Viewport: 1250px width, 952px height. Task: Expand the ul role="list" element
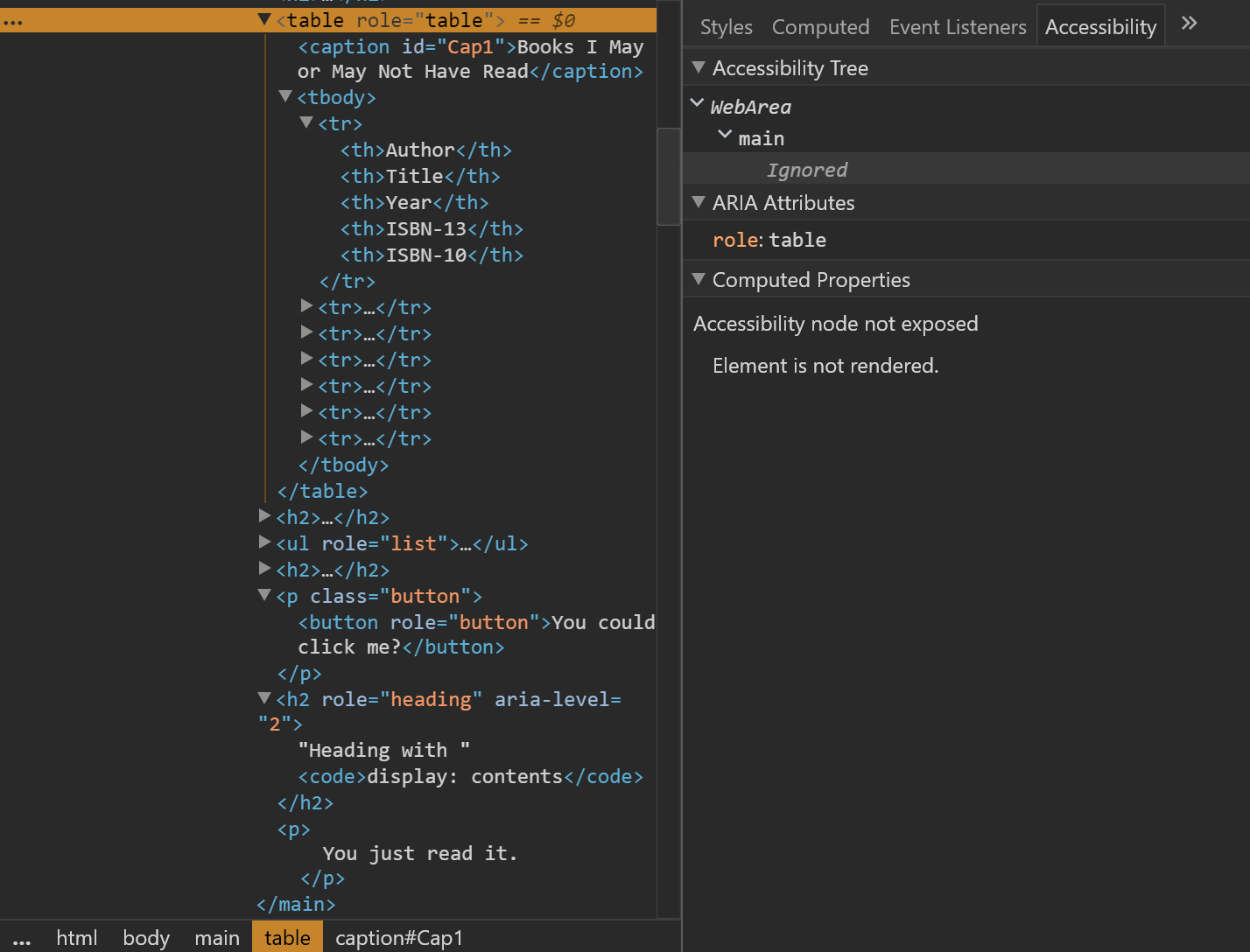click(x=264, y=542)
